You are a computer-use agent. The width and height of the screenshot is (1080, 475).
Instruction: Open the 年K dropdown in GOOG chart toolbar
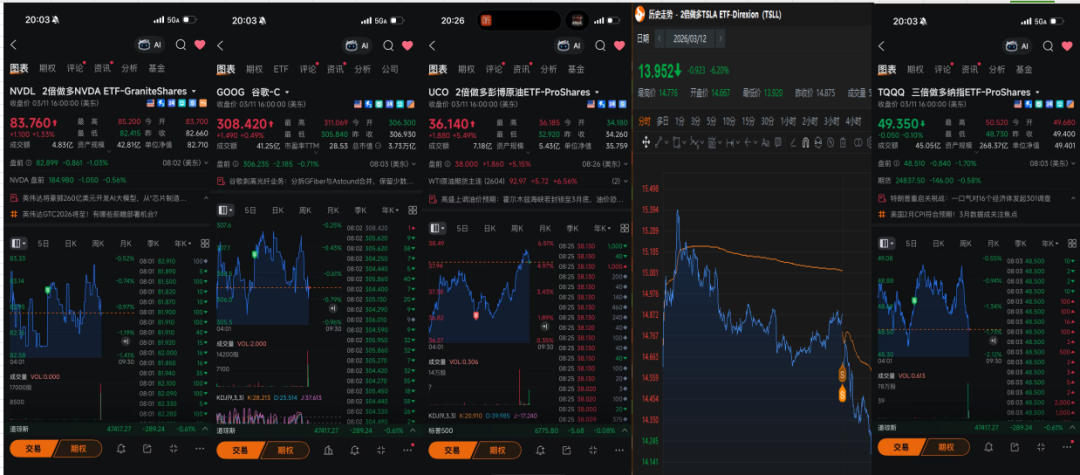pos(391,210)
